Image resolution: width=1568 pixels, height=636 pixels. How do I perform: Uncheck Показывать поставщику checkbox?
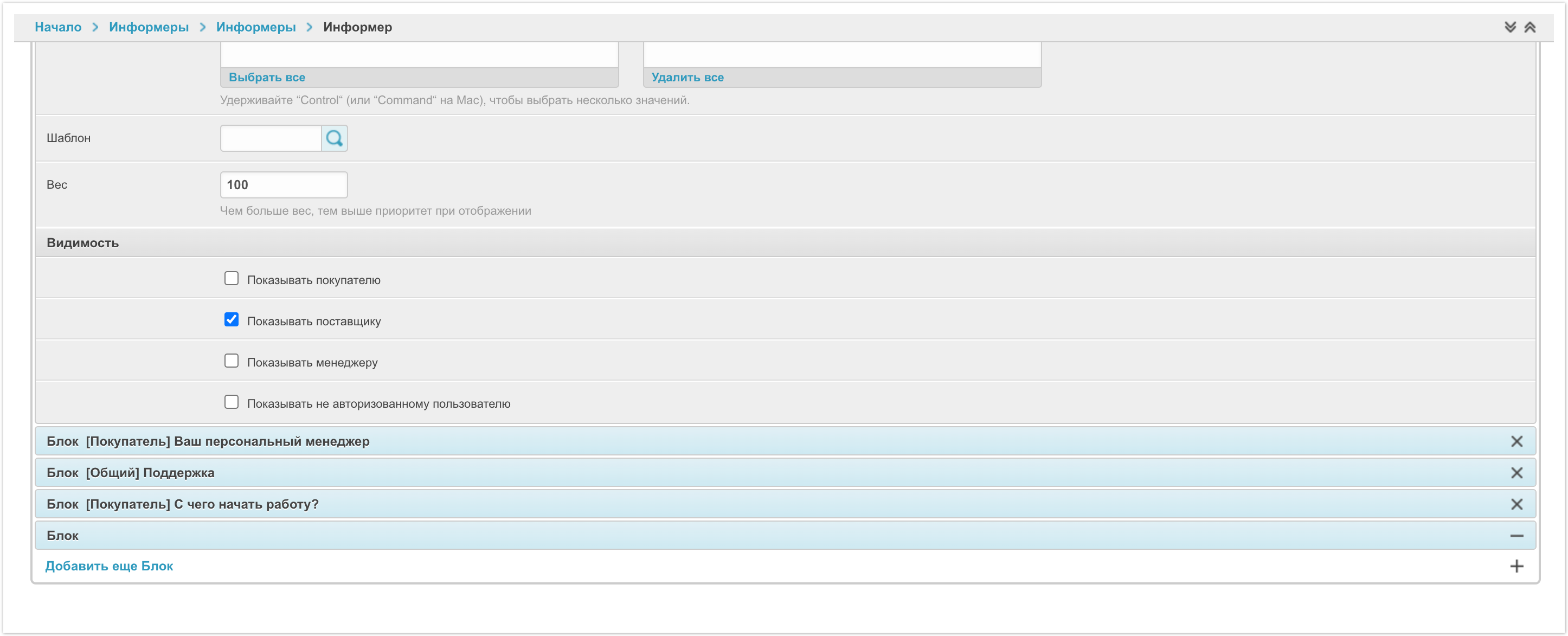(x=232, y=319)
